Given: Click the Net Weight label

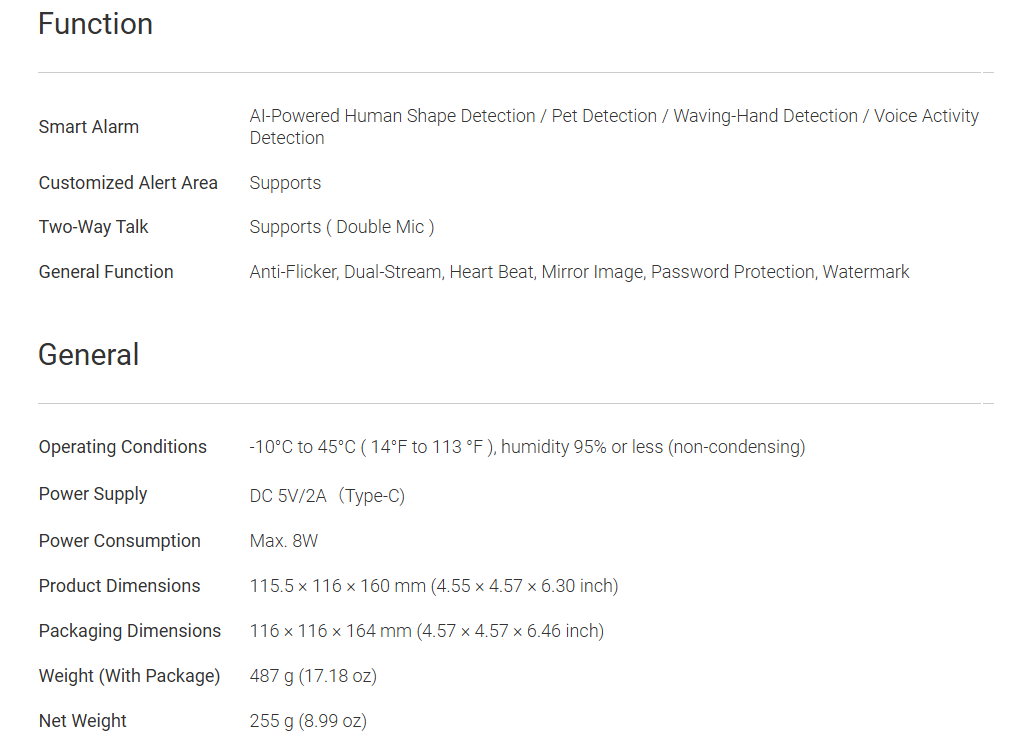Looking at the screenshot, I should [x=83, y=721].
